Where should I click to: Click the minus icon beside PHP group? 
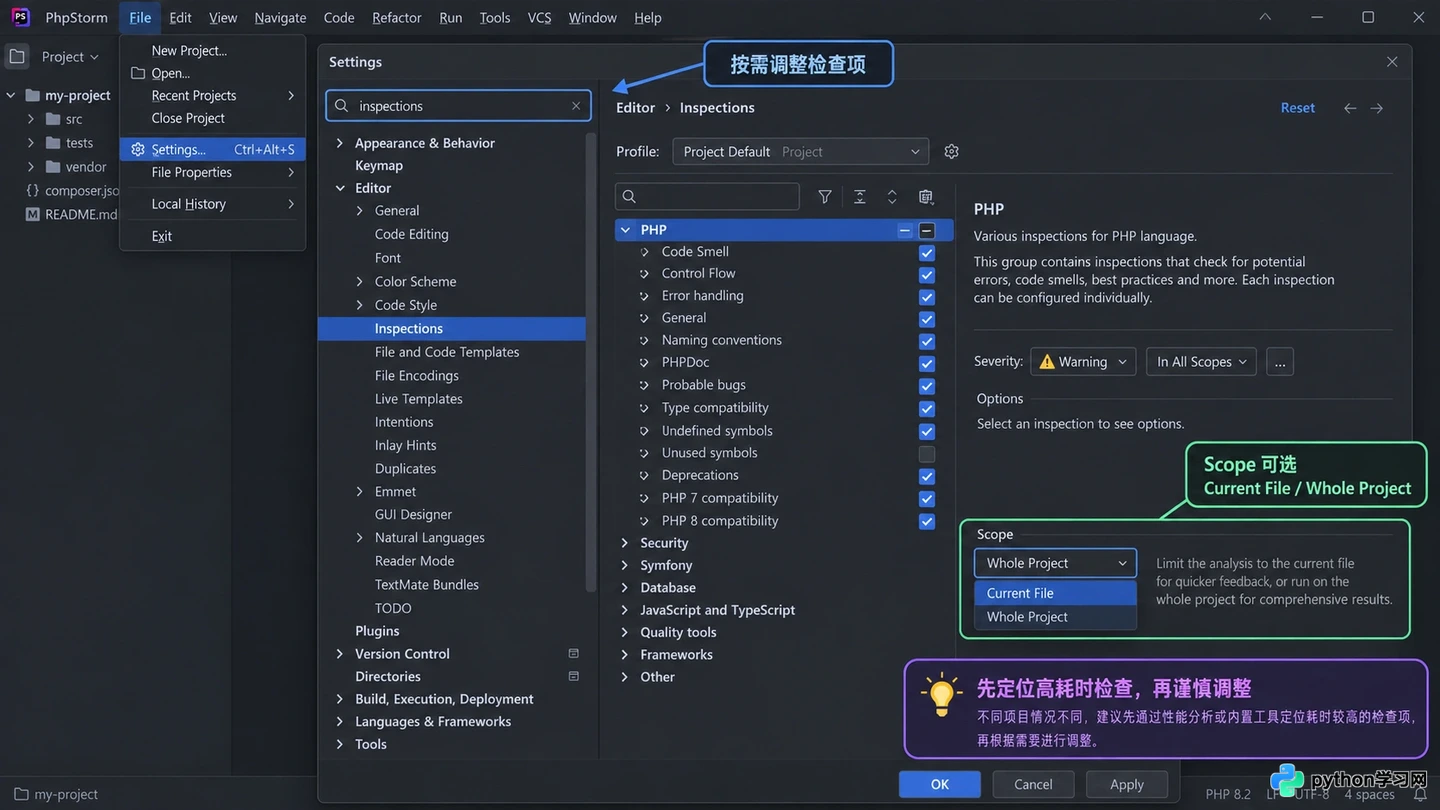(x=904, y=230)
